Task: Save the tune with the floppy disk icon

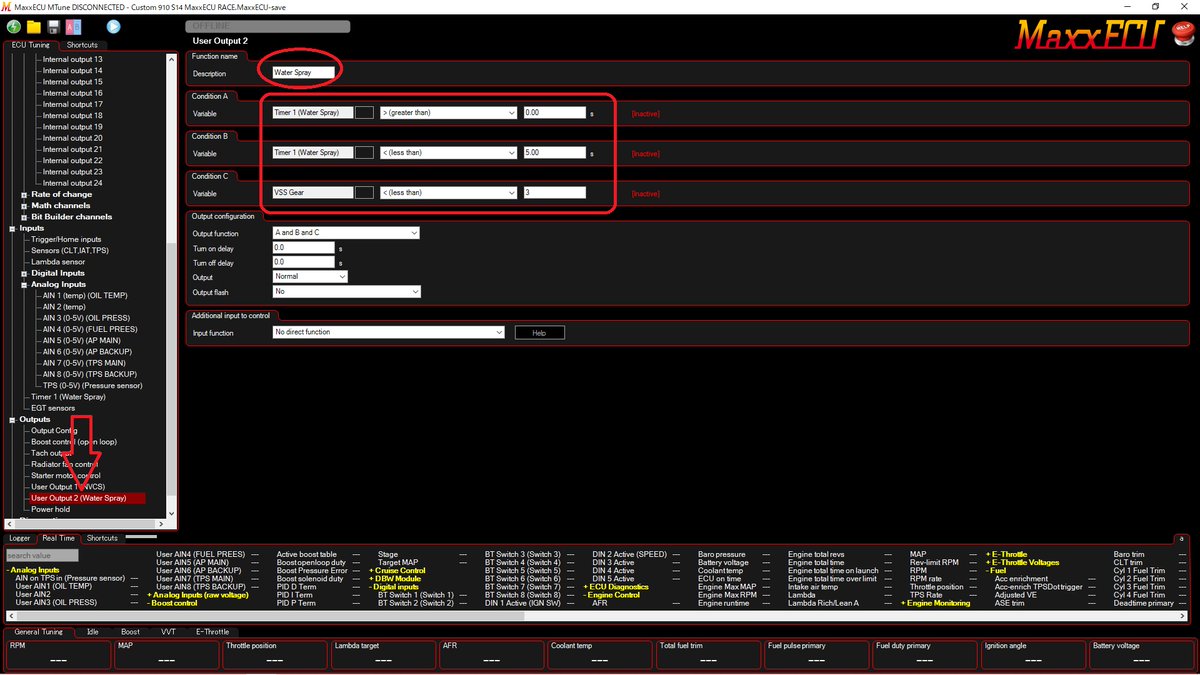Action: click(x=53, y=26)
